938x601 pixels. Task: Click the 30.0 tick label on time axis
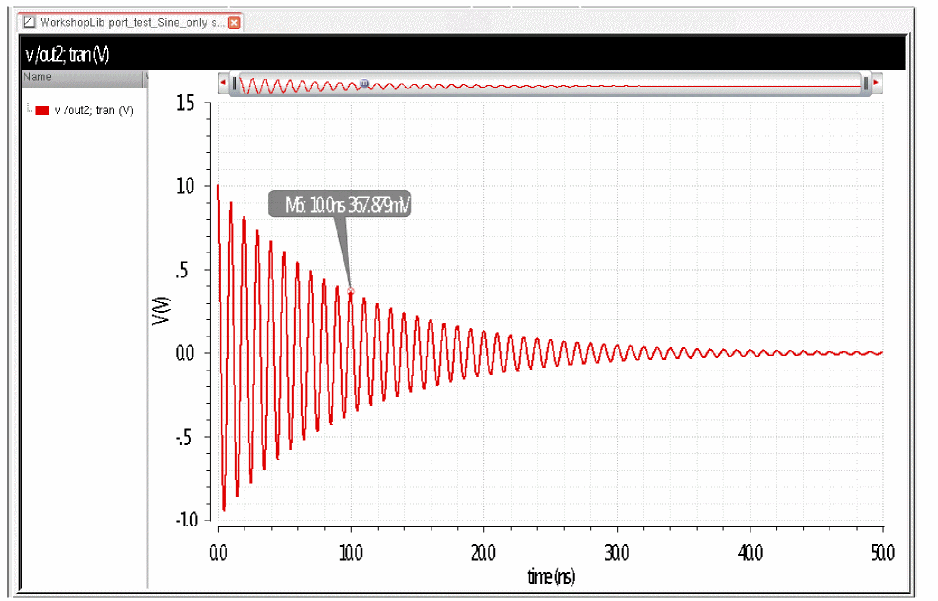[617, 554]
